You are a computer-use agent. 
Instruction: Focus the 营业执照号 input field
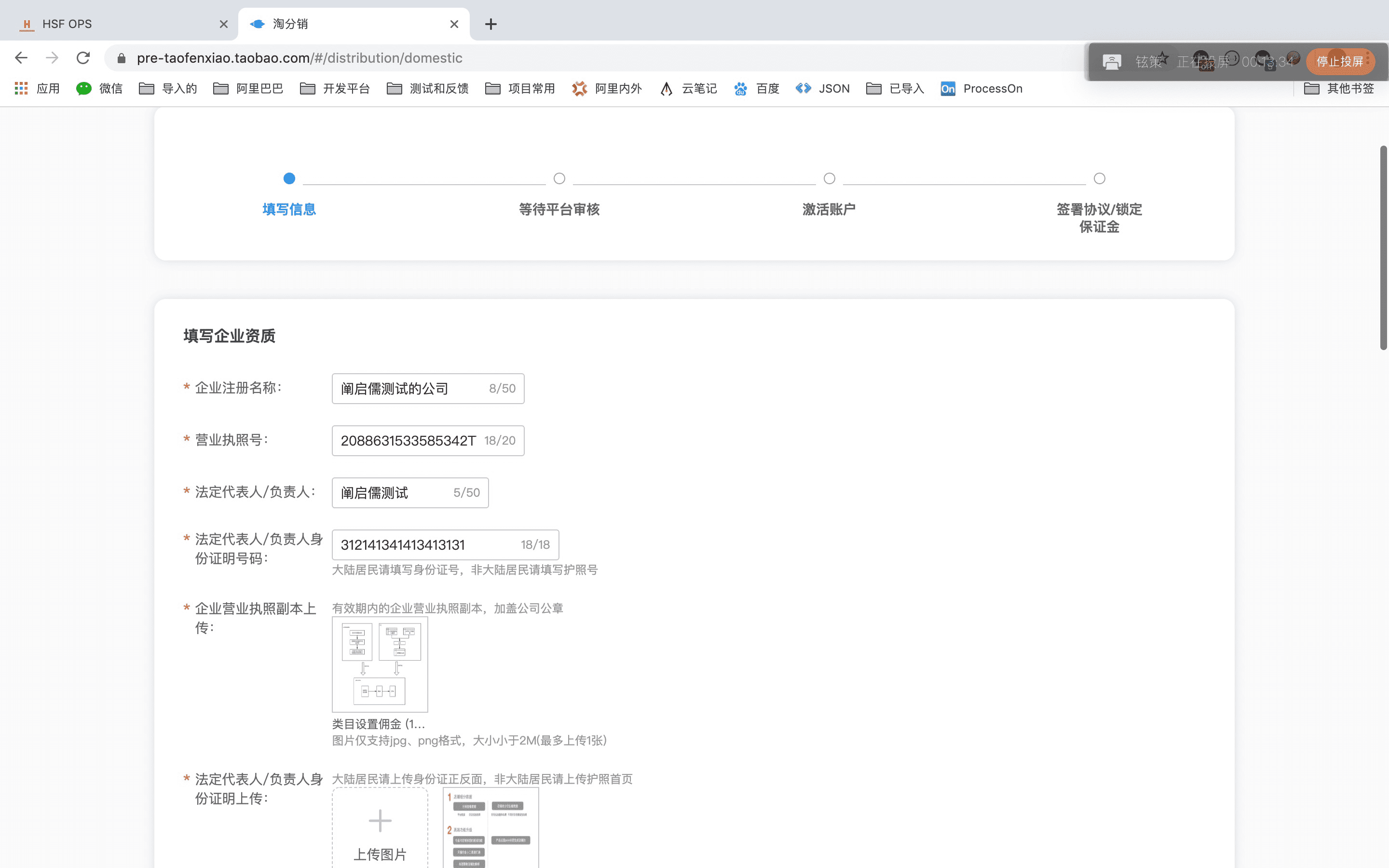[428, 441]
